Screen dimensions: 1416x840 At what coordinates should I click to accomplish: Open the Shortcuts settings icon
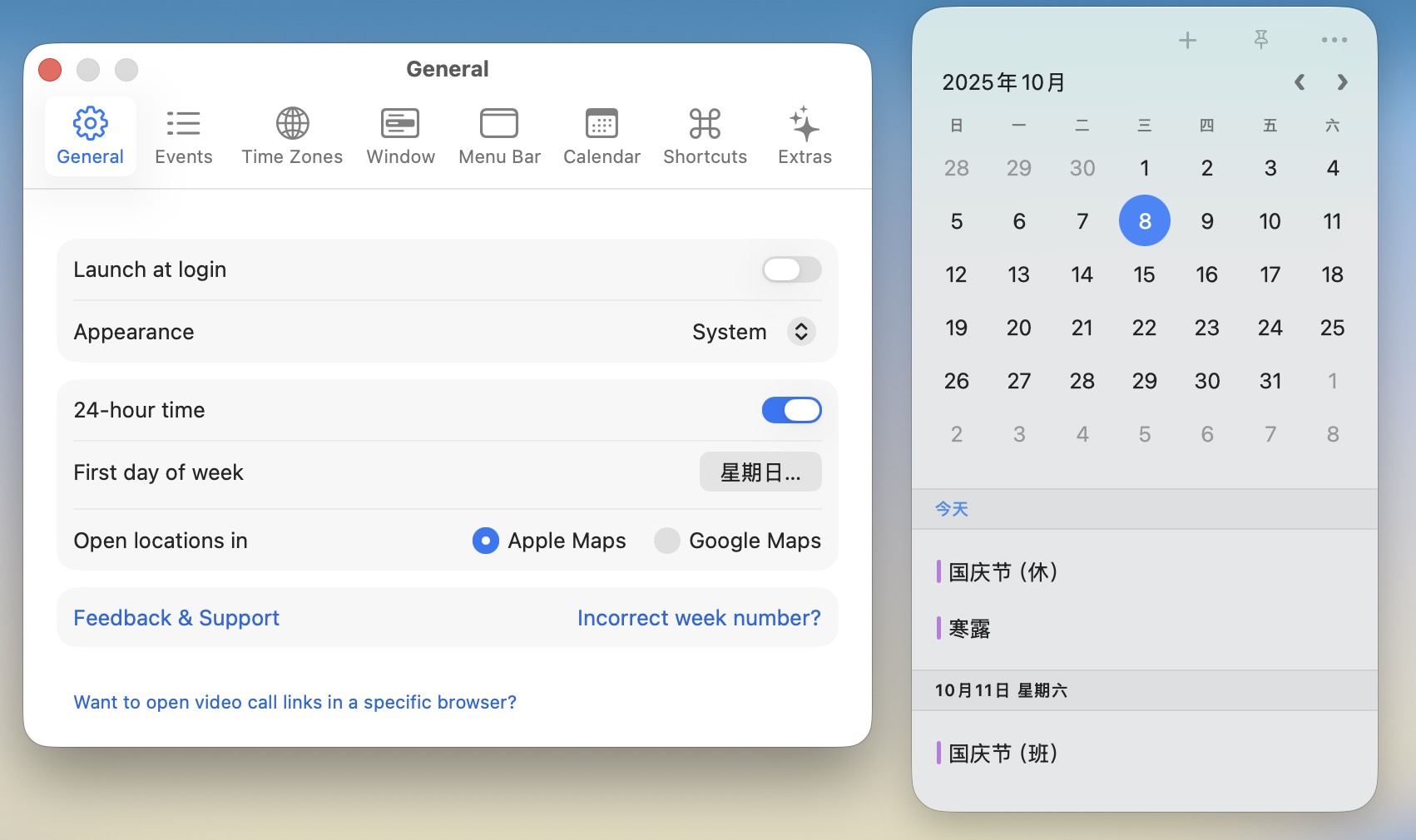[704, 136]
